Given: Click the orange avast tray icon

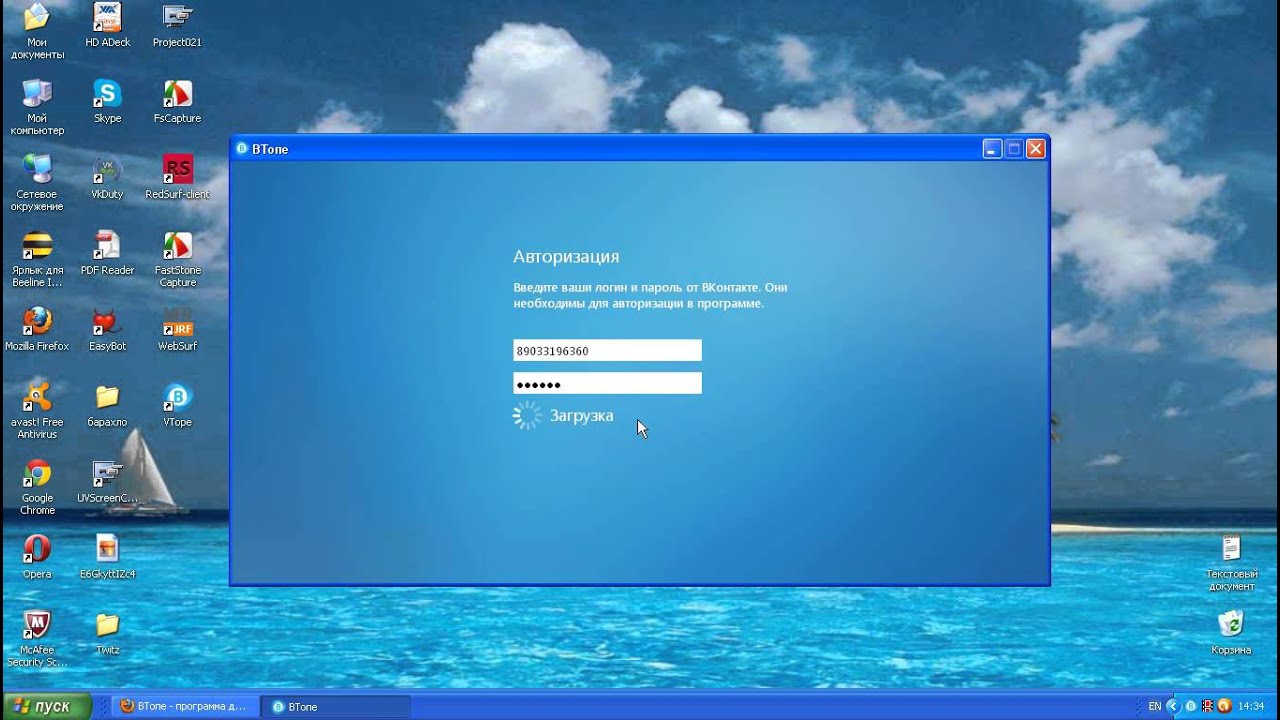Looking at the screenshot, I should [x=1224, y=706].
